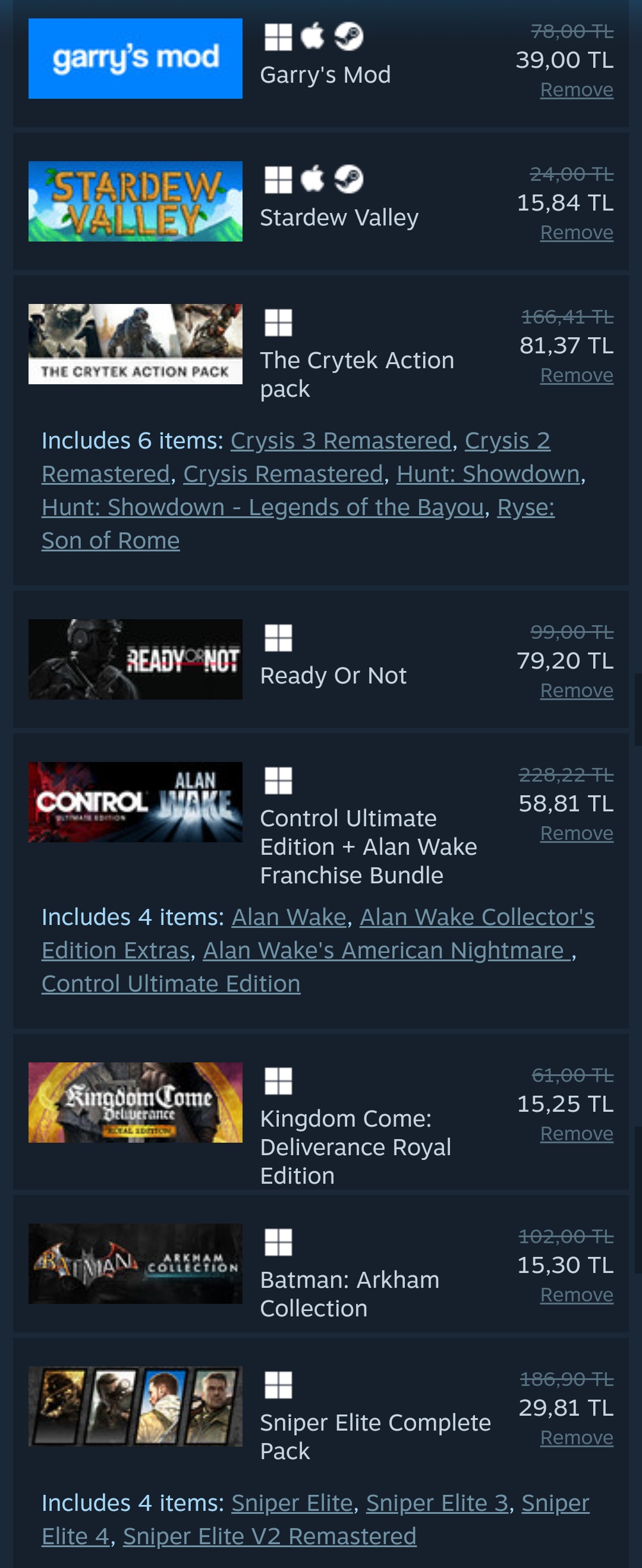Click the Windows icon for Batman: Arkham Collection

(278, 1243)
